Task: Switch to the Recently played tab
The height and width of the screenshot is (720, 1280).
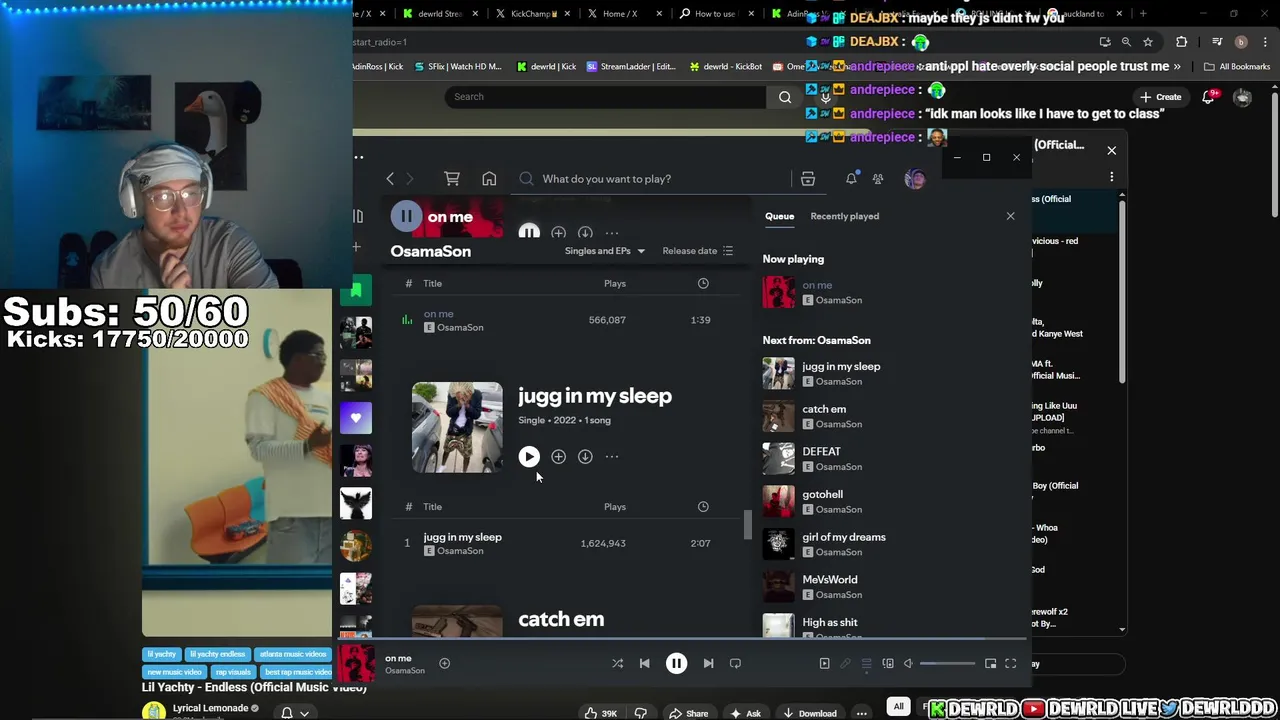Action: point(844,216)
